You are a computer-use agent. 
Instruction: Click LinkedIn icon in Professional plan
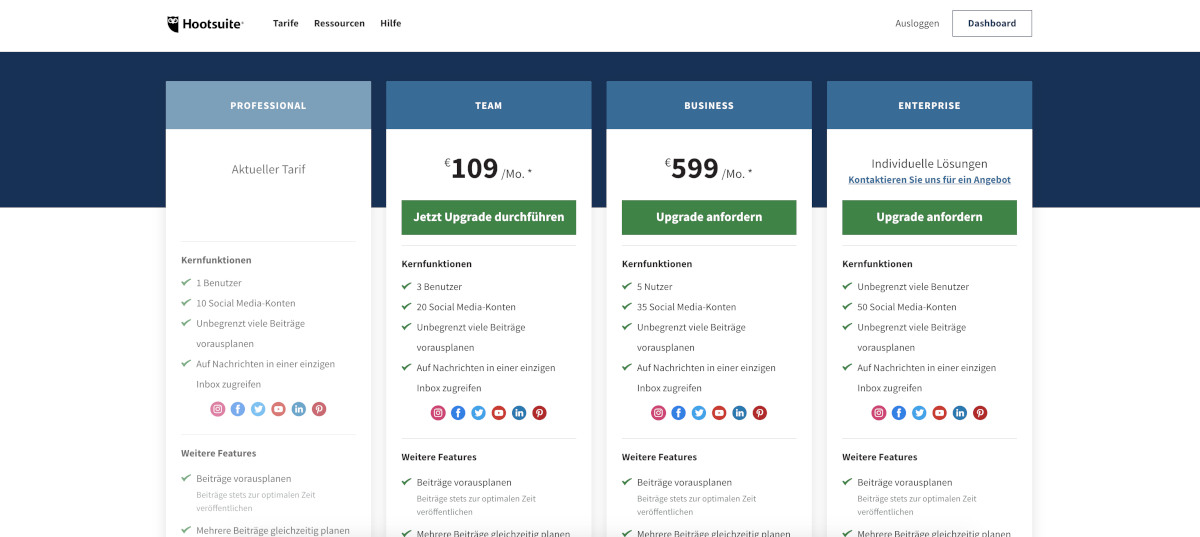[x=299, y=409]
